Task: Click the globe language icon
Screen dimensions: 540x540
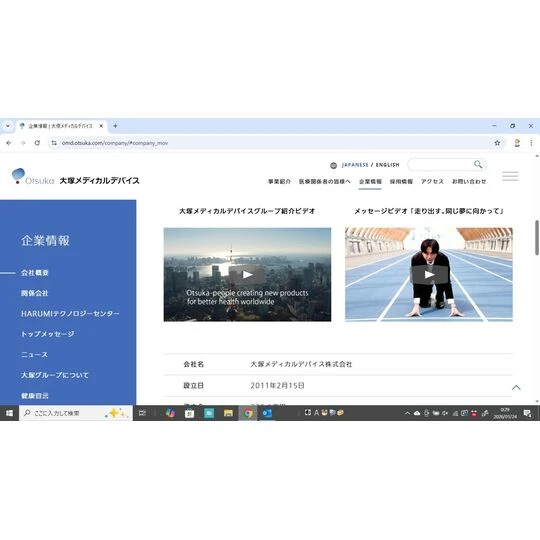Action: pyautogui.click(x=333, y=165)
